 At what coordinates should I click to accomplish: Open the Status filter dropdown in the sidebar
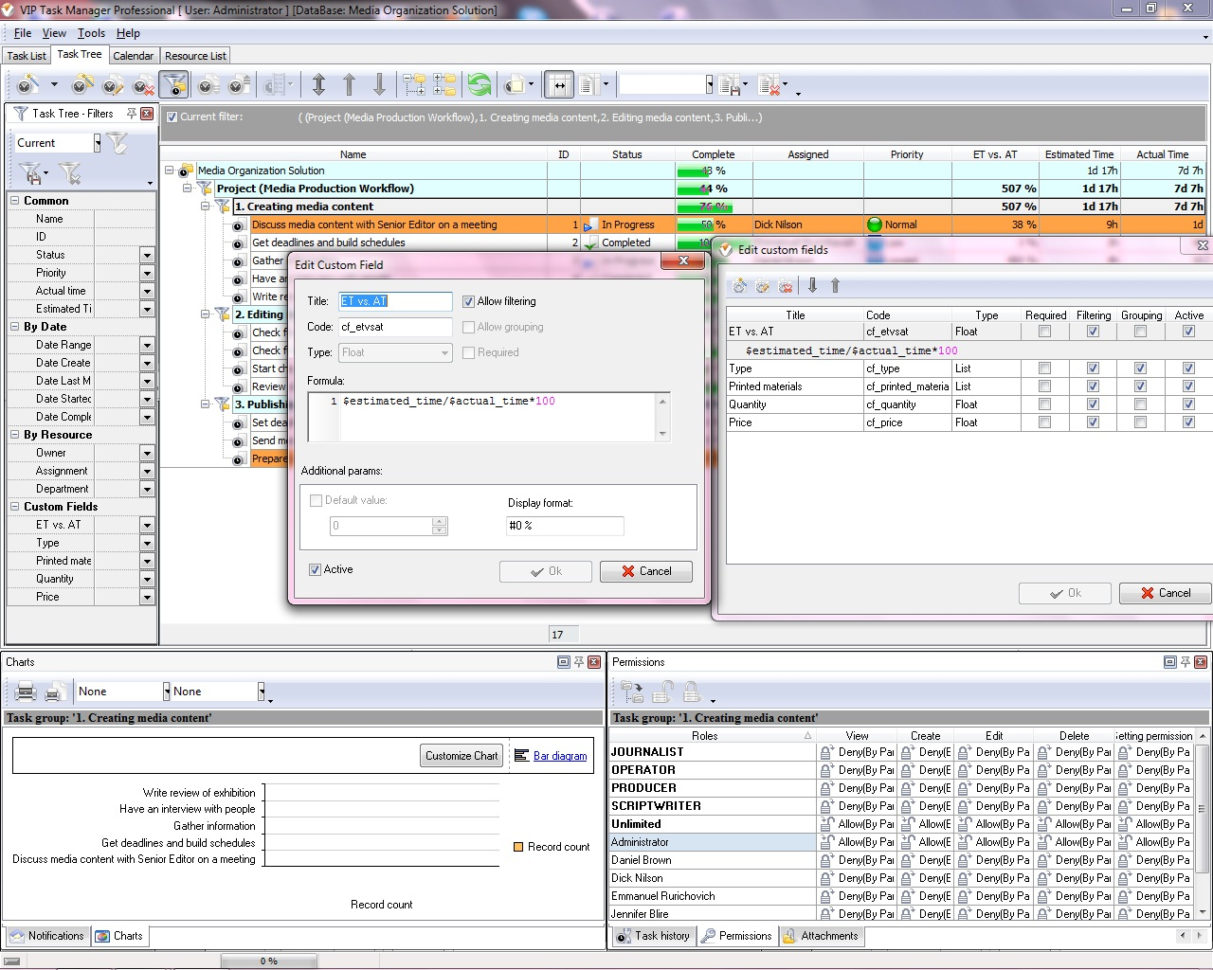[146, 254]
